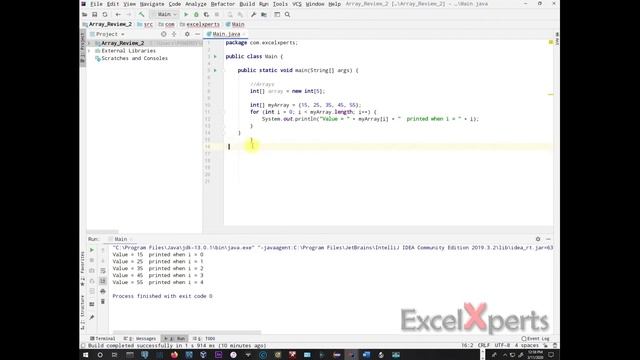The width and height of the screenshot is (640, 360).
Task: Open the CRLF line separator selector
Action: [484, 345]
